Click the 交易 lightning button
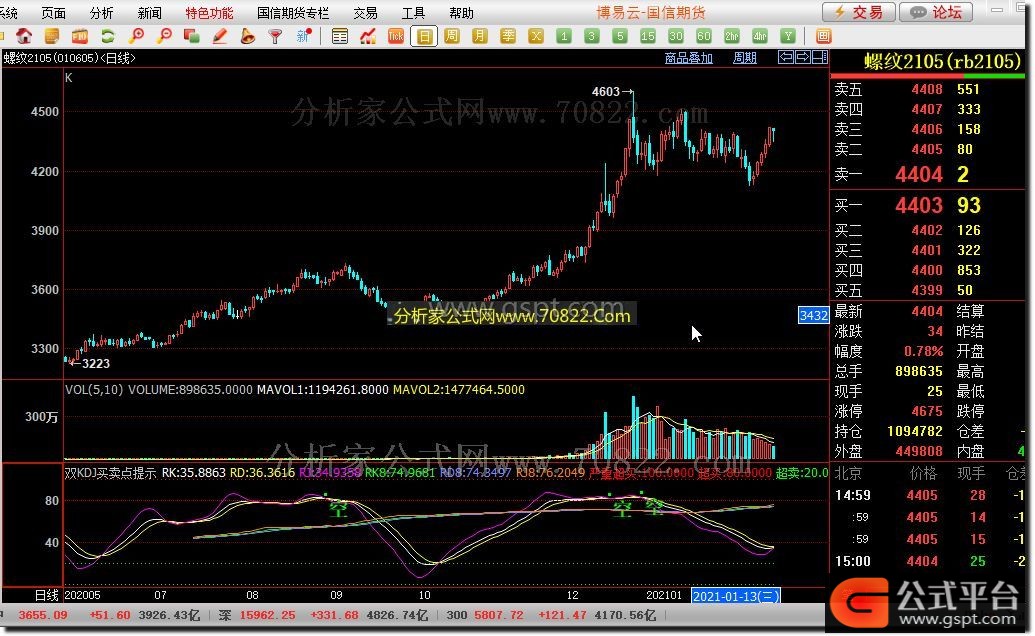Image resolution: width=1035 pixels, height=636 pixels. [859, 12]
